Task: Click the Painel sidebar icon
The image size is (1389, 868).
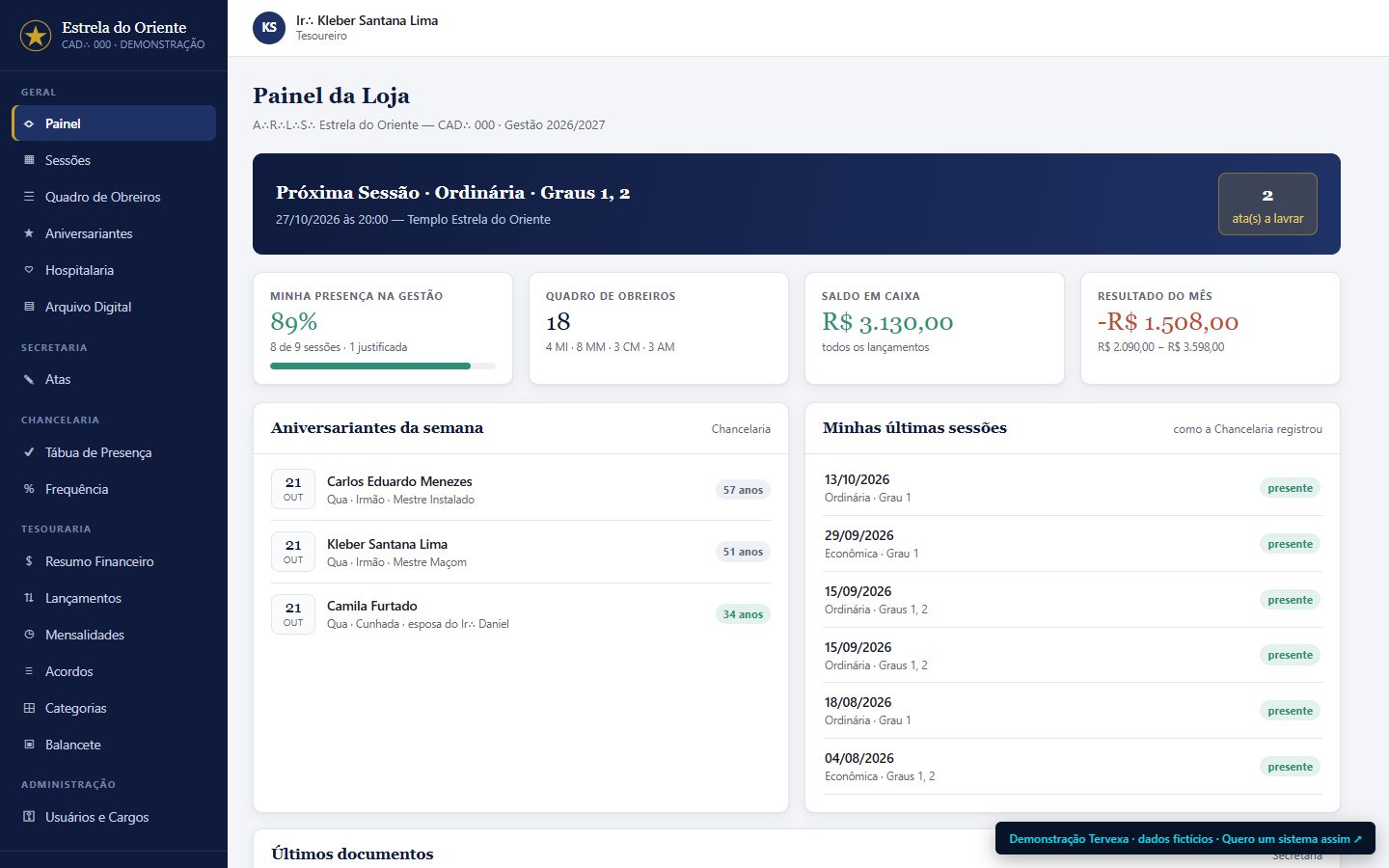Action: point(29,123)
